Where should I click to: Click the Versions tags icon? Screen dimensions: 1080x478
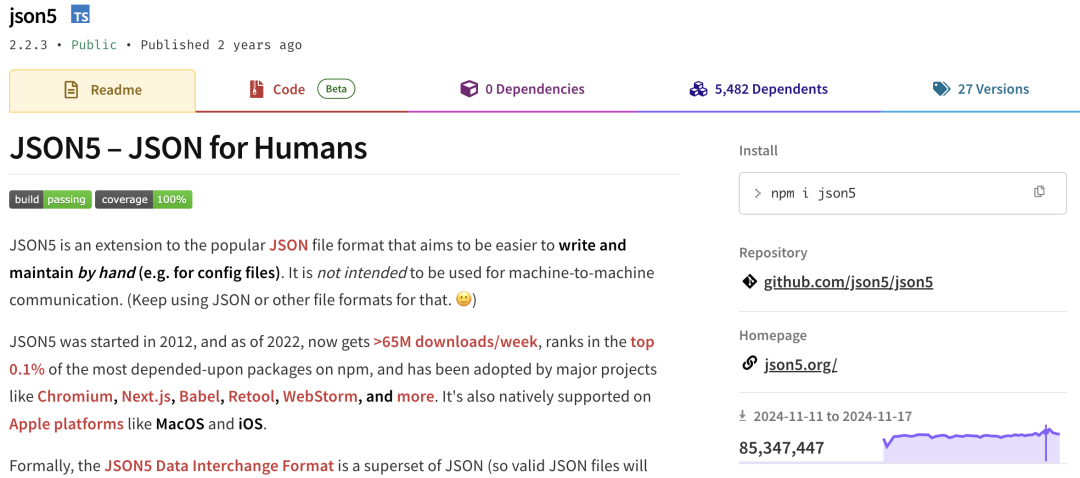tap(941, 90)
